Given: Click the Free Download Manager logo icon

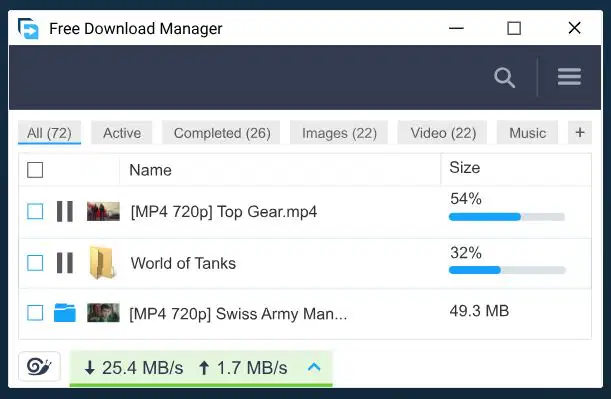Looking at the screenshot, I should [28, 28].
